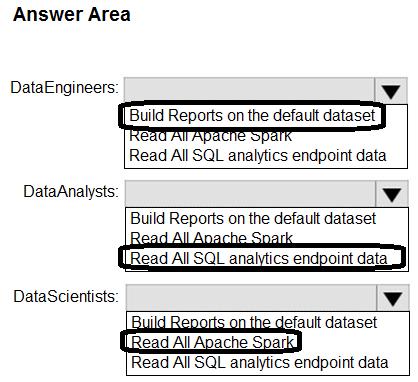Image resolution: width=418 pixels, height=382 pixels.
Task: Click the DataScientists gray selection field
Action: (252, 297)
